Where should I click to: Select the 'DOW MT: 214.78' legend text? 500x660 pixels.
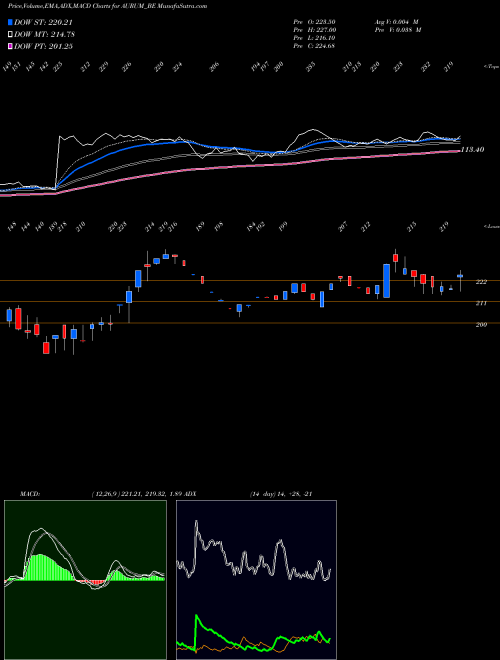45,35
